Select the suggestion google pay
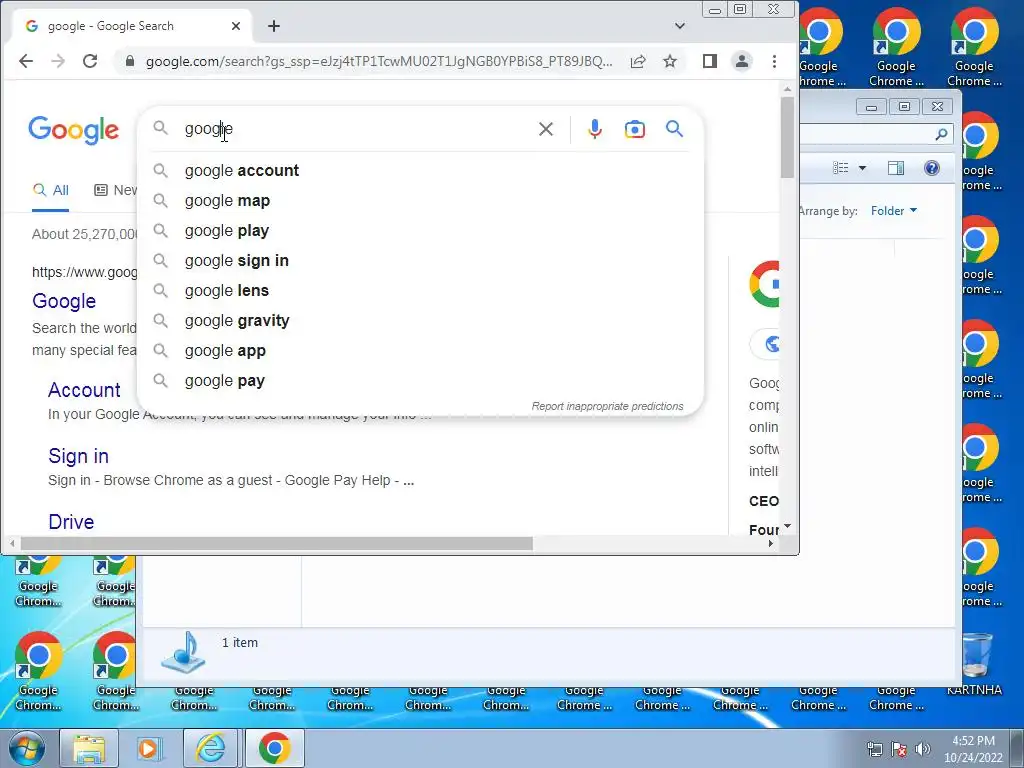1024x768 pixels. tap(421, 381)
